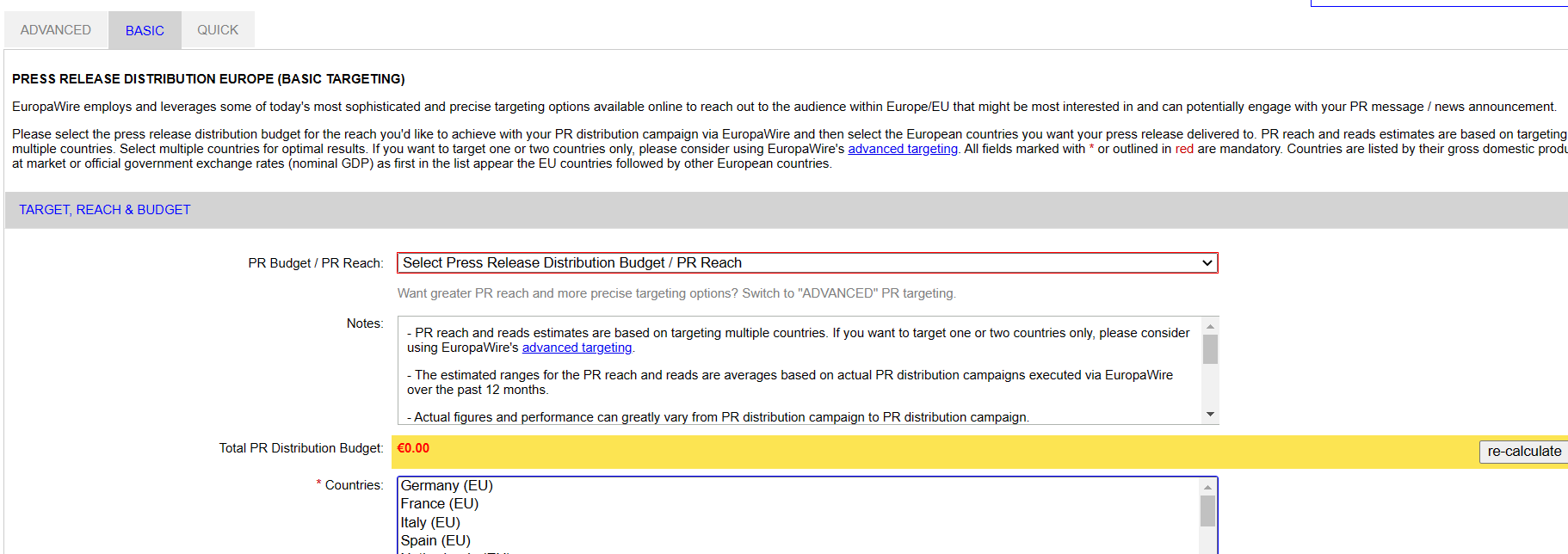Viewport: 1568px width, 554px height.
Task: Click the Countries list scroll up arrow
Action: [x=1207, y=488]
